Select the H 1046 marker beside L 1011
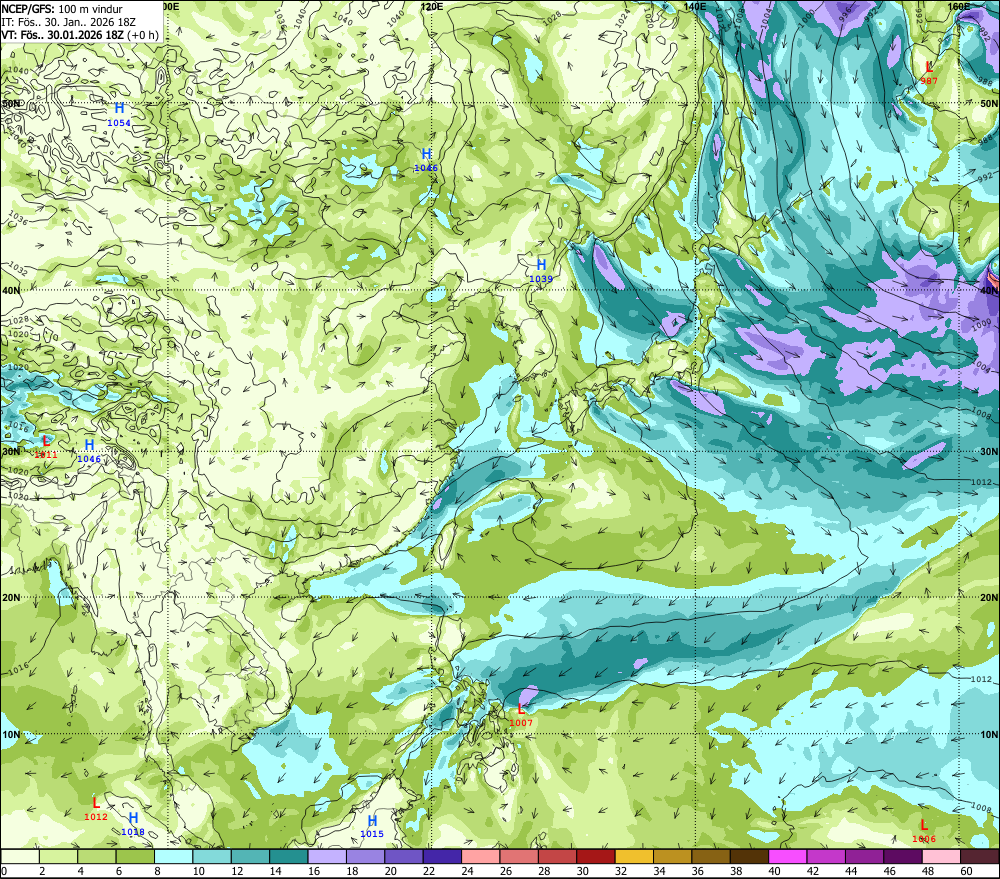Screen dimensions: 1000x879 [89, 450]
